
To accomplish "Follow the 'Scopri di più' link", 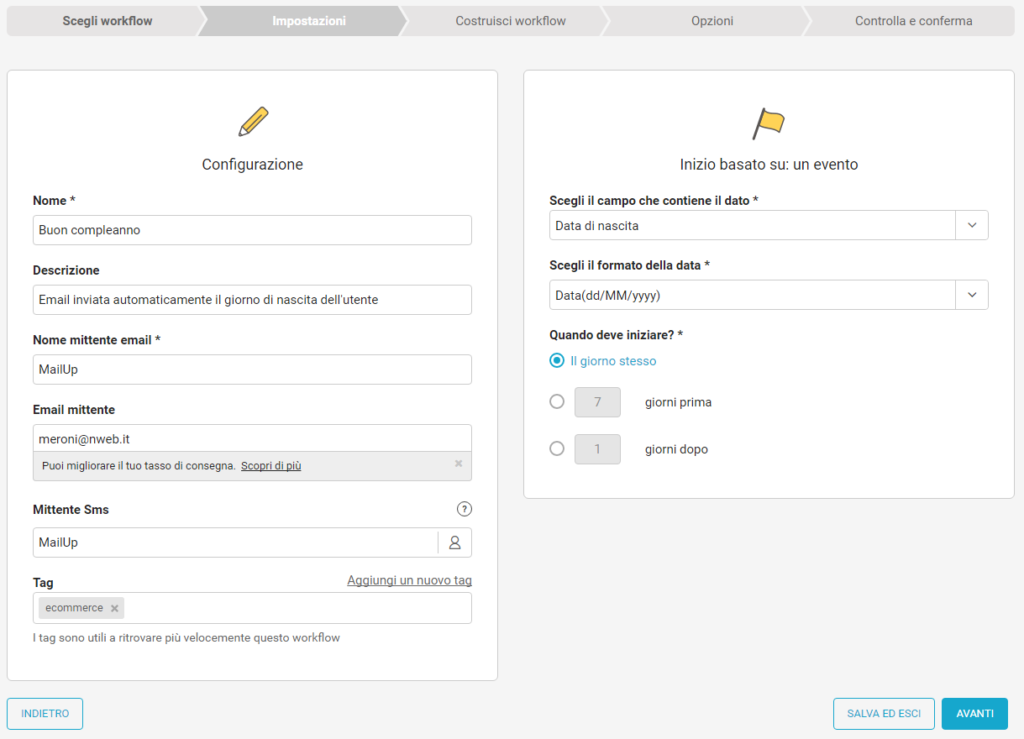I will (x=271, y=466).
